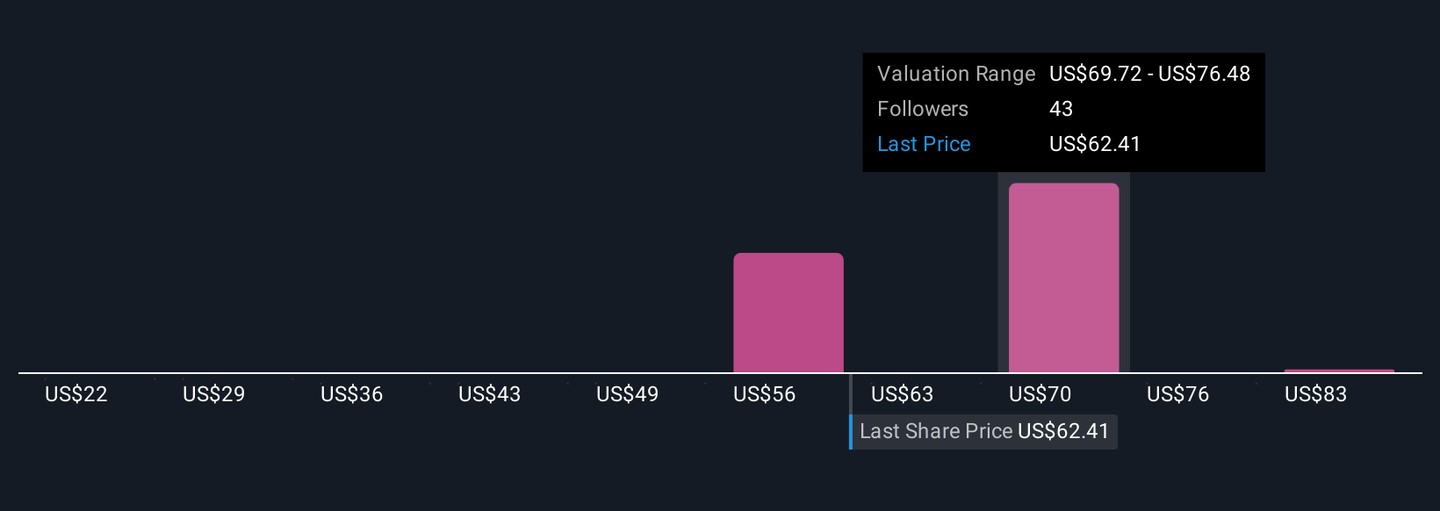This screenshot has width=1440, height=511.
Task: Open the Last Price link in tooltip
Action: click(x=923, y=144)
